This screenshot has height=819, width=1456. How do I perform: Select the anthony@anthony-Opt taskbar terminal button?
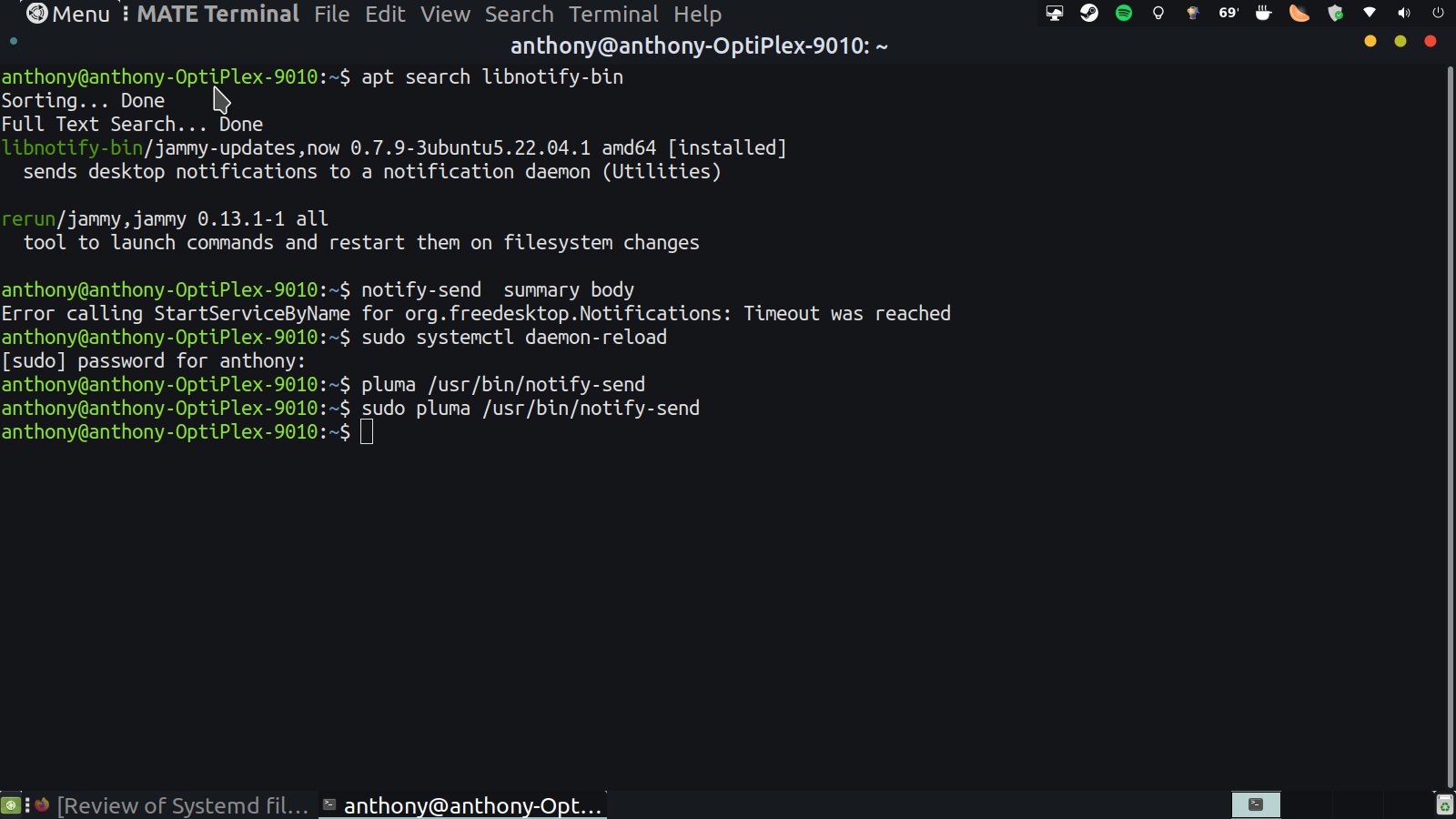click(x=463, y=805)
